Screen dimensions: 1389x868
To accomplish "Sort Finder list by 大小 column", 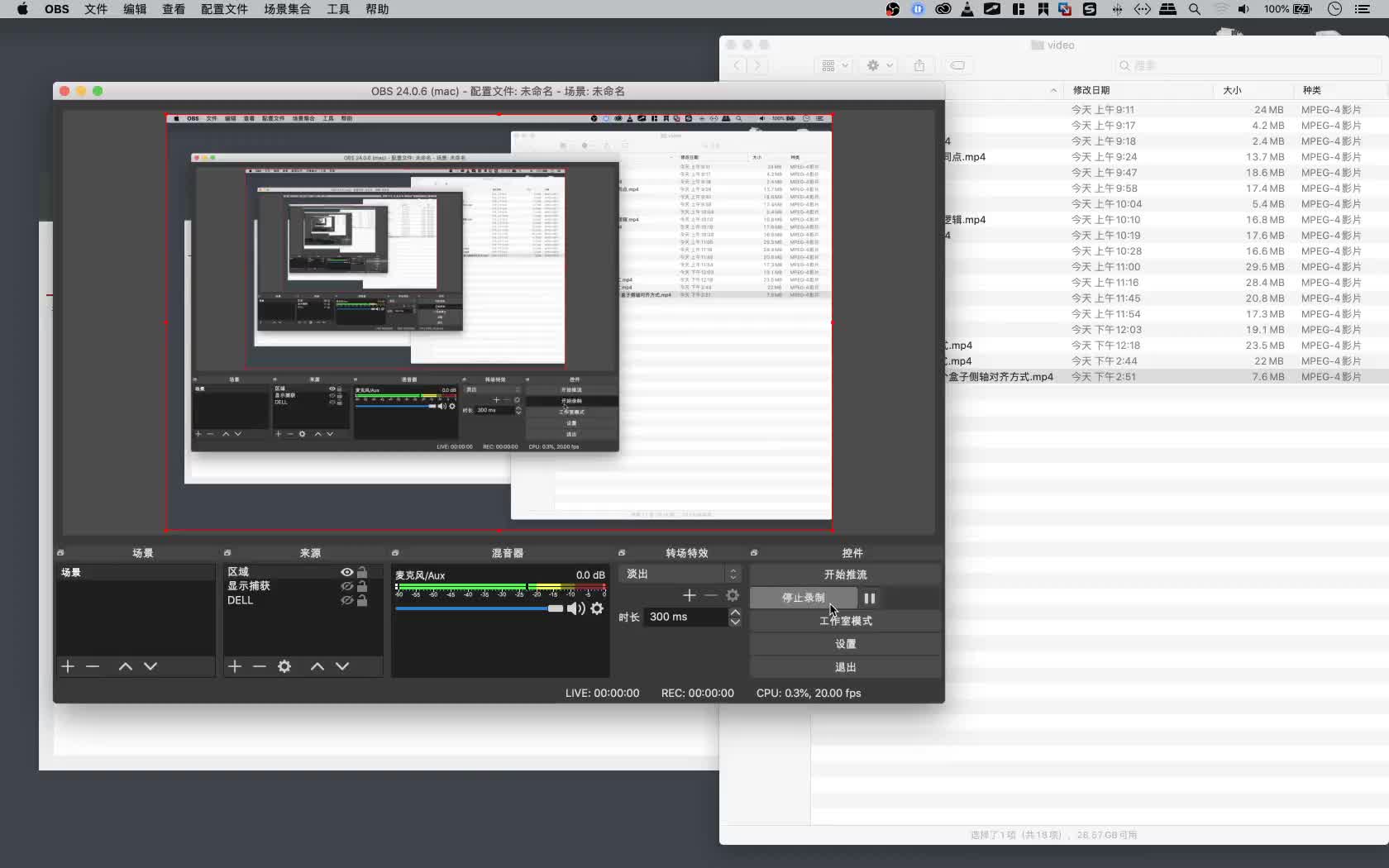I will 1253,90.
